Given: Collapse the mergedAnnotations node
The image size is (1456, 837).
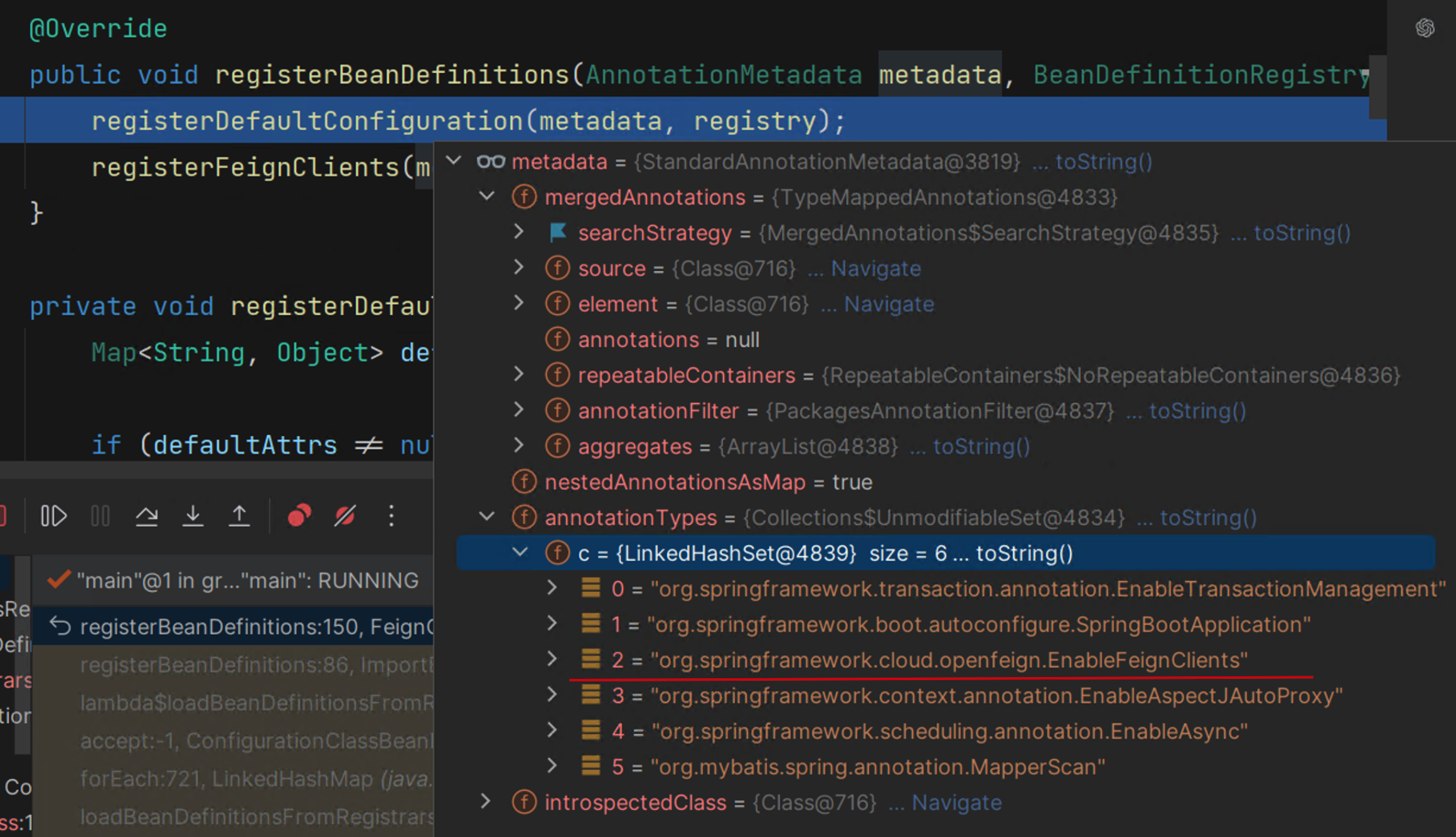Looking at the screenshot, I should [x=486, y=196].
